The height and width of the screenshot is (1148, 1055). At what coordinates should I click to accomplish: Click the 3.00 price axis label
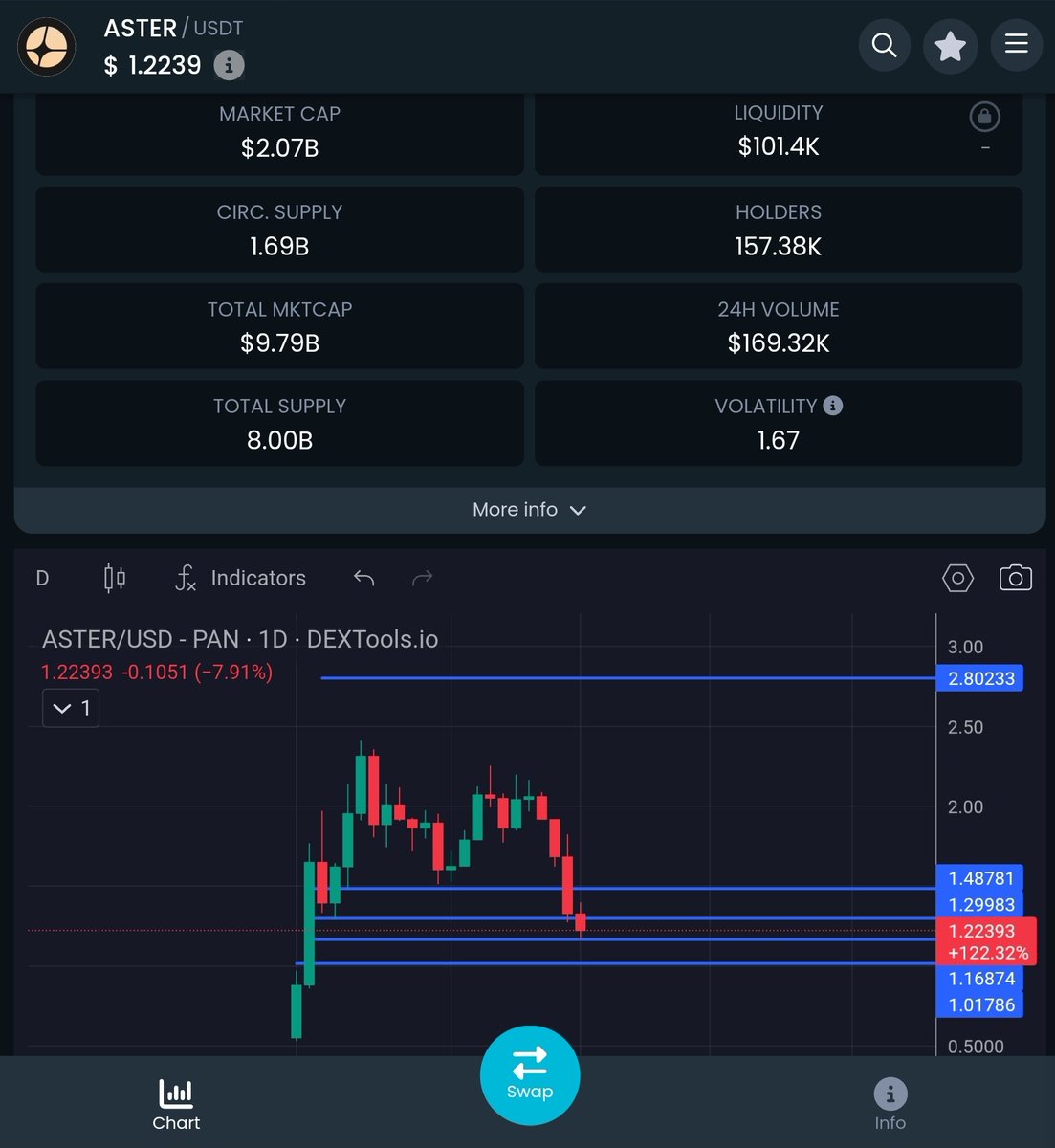[x=965, y=648]
